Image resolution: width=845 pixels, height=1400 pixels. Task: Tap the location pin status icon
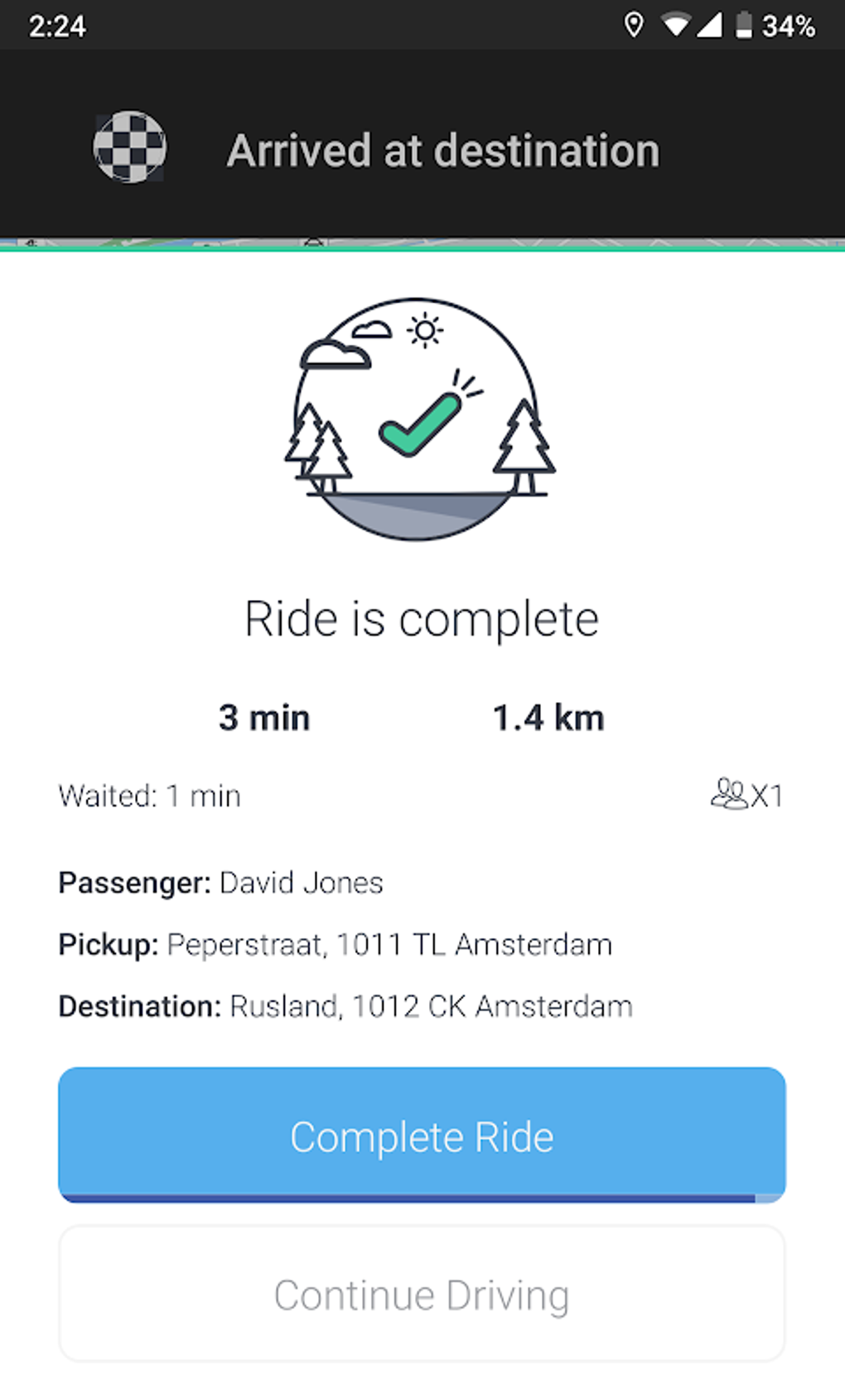click(x=634, y=25)
